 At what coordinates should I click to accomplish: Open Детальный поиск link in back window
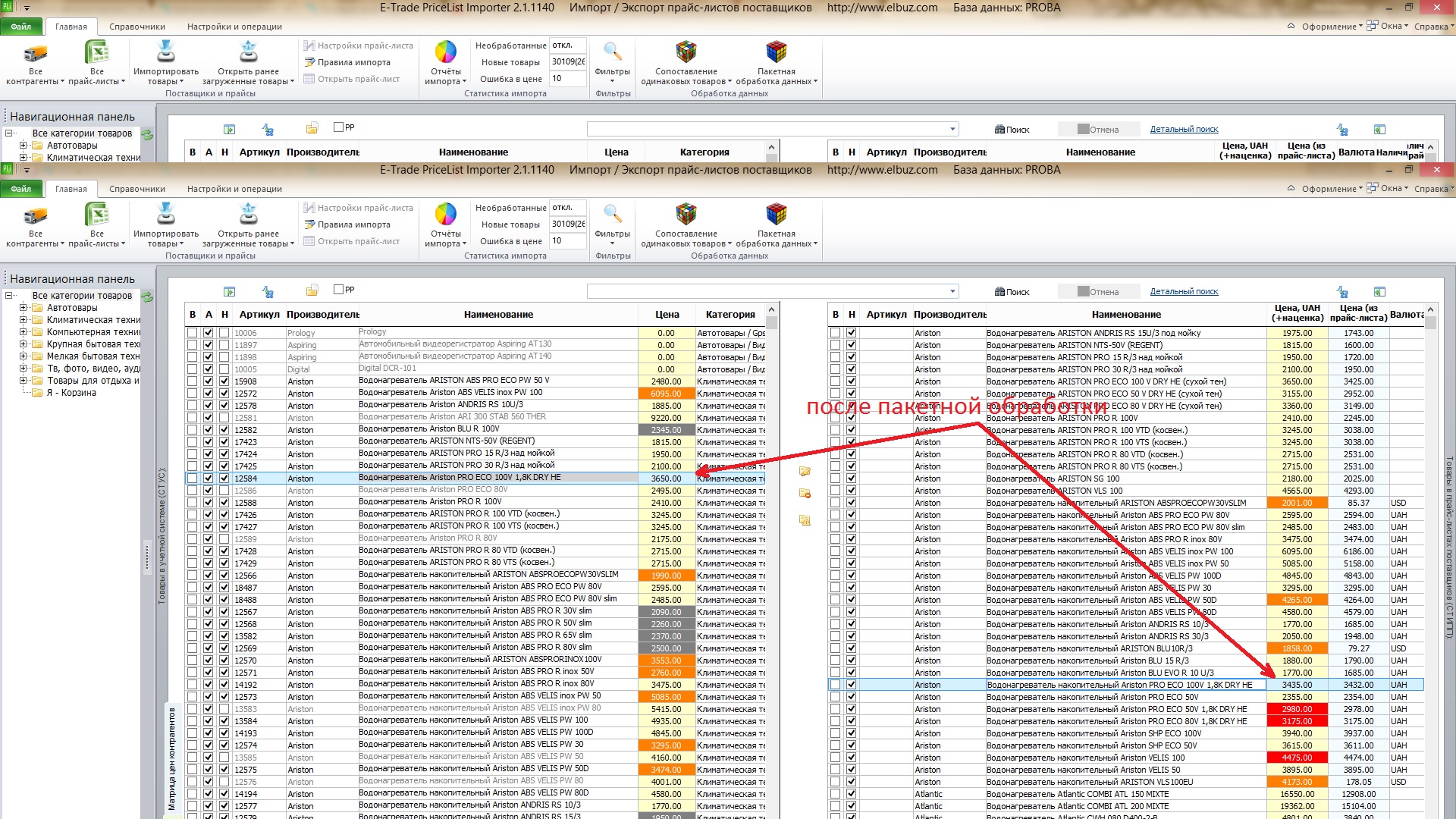point(1184,129)
